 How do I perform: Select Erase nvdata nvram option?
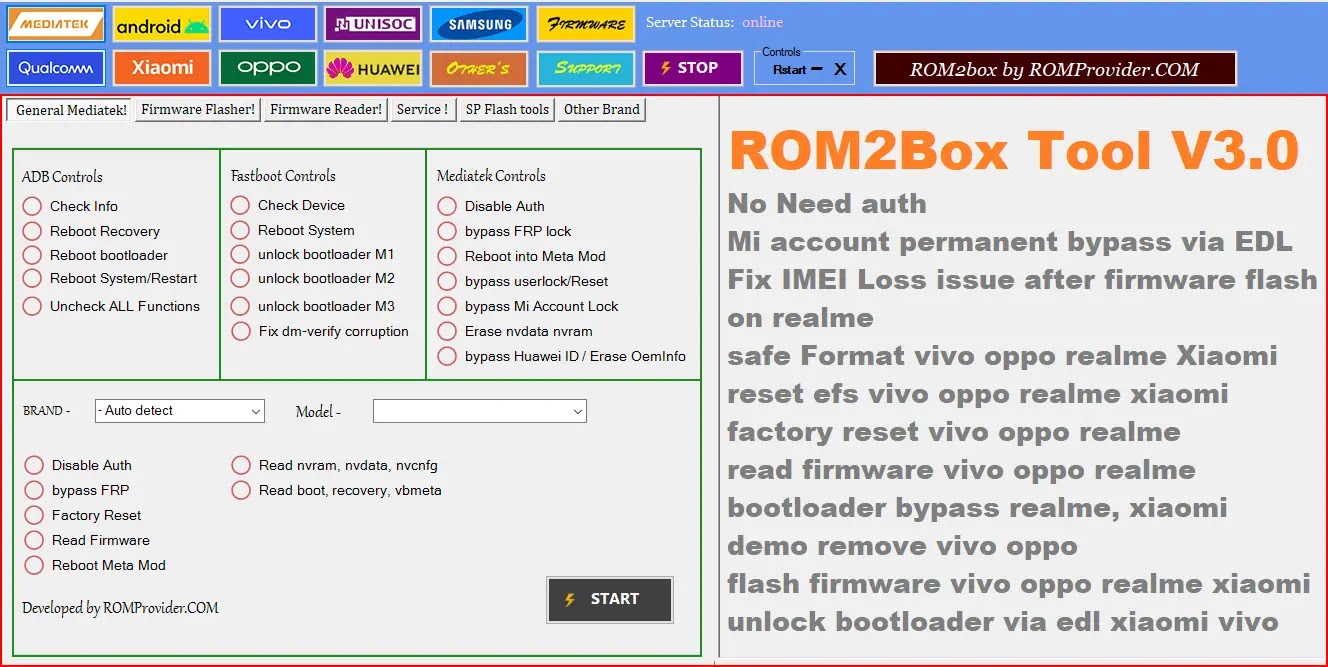click(515, 331)
